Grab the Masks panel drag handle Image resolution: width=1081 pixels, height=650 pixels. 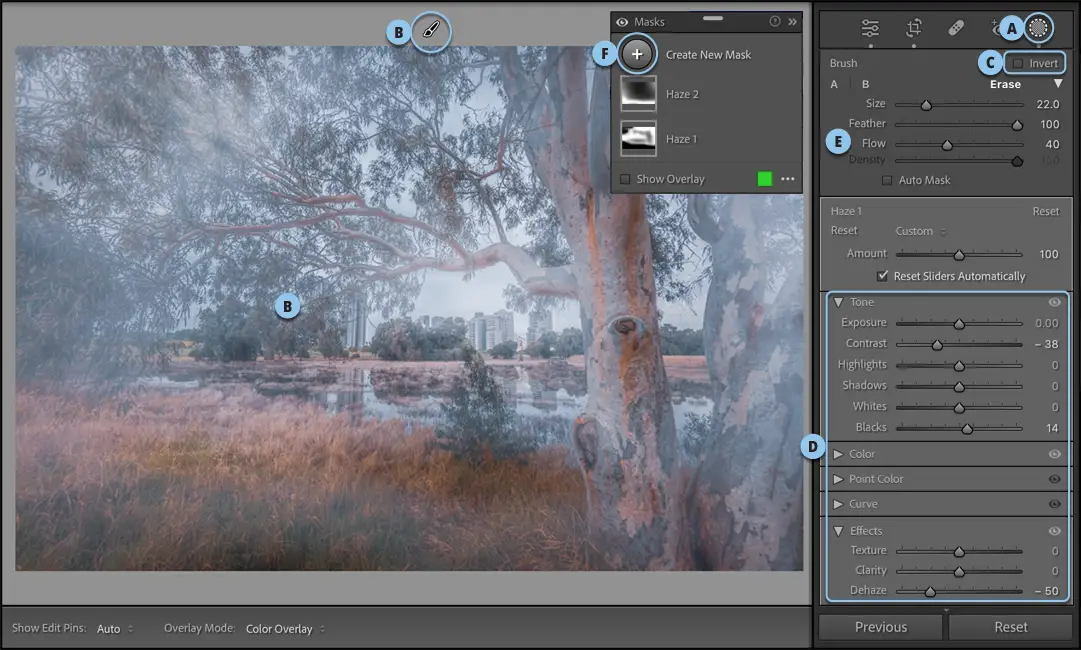(x=713, y=17)
